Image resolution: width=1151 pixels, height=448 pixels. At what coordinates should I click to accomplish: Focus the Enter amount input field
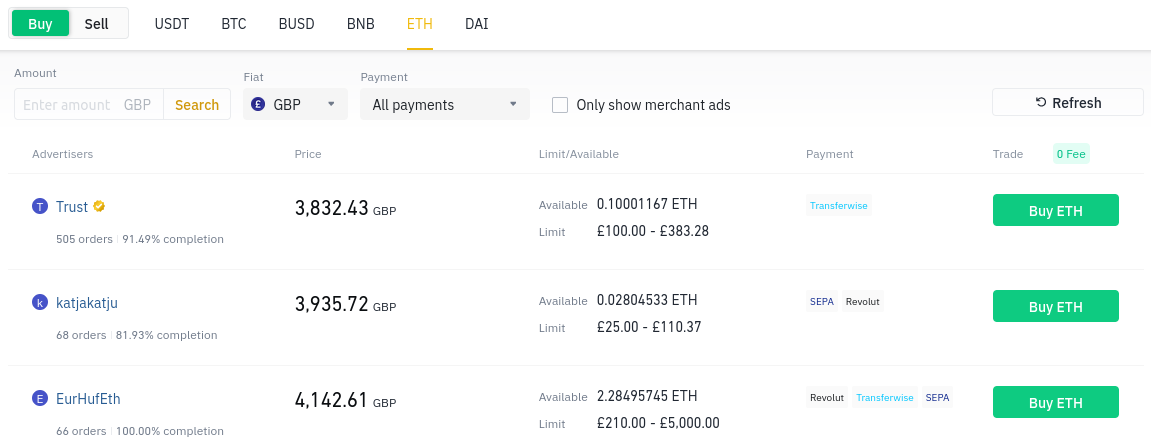pyautogui.click(x=68, y=105)
